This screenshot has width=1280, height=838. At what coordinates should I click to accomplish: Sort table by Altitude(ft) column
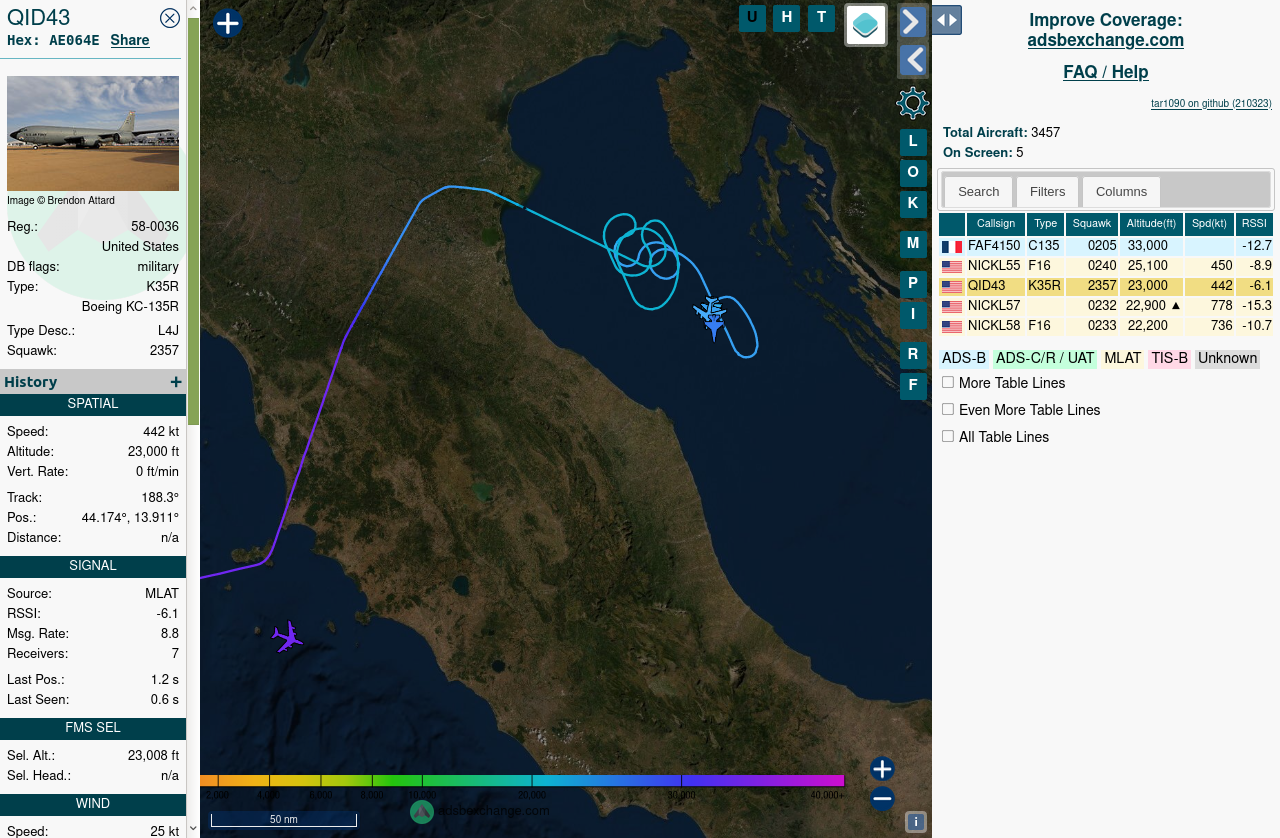(1151, 224)
